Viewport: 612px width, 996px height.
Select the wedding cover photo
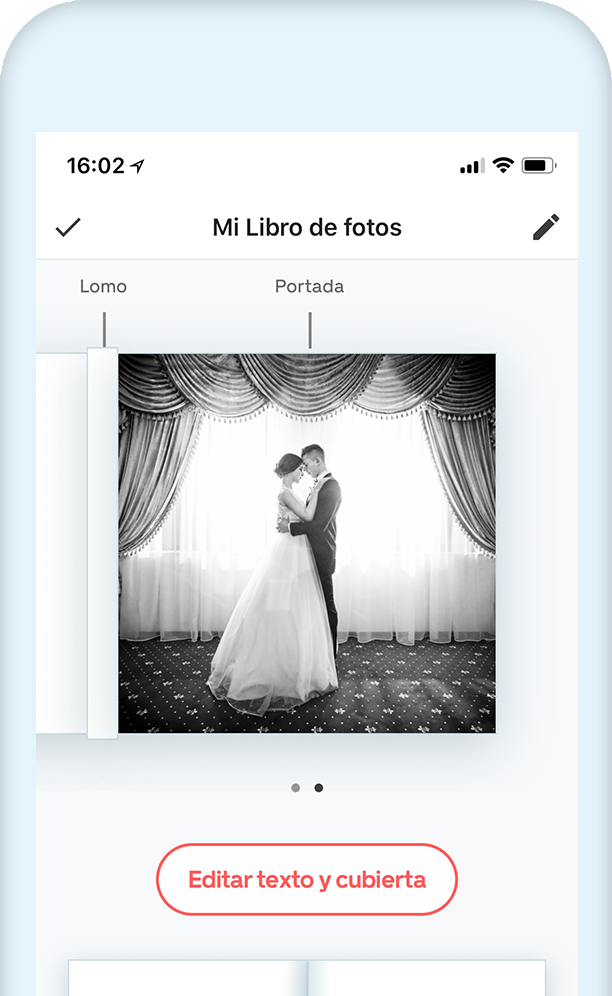point(307,543)
